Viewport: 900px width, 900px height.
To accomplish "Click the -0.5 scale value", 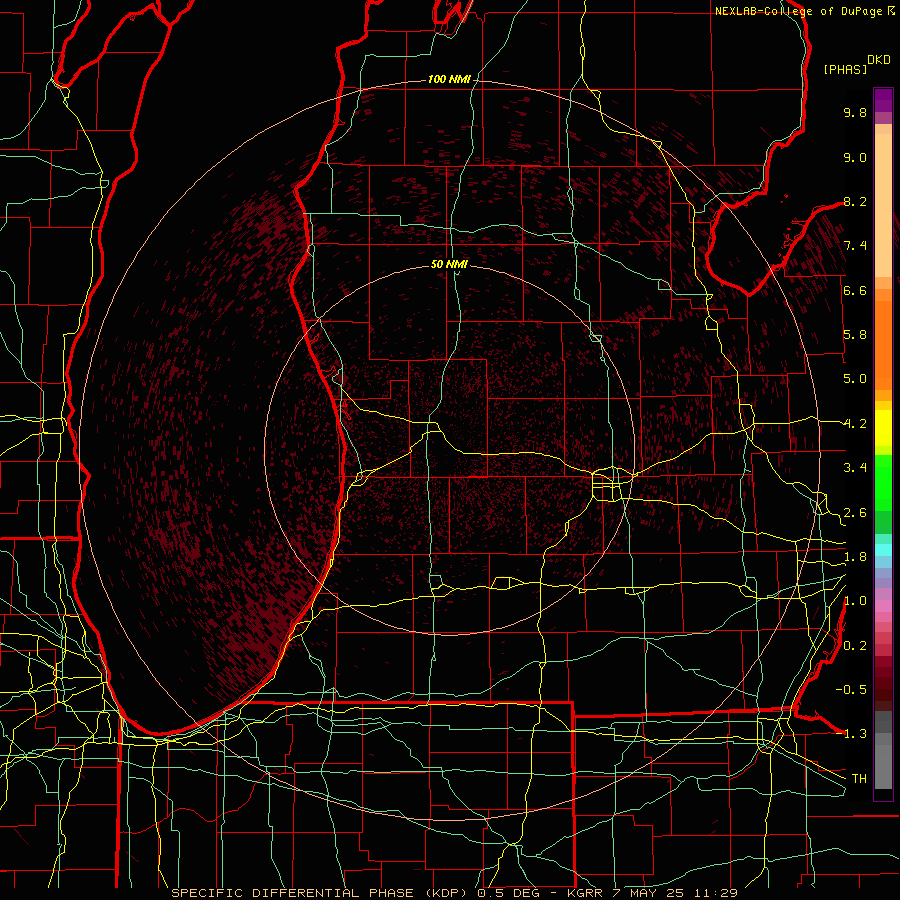I will point(851,690).
